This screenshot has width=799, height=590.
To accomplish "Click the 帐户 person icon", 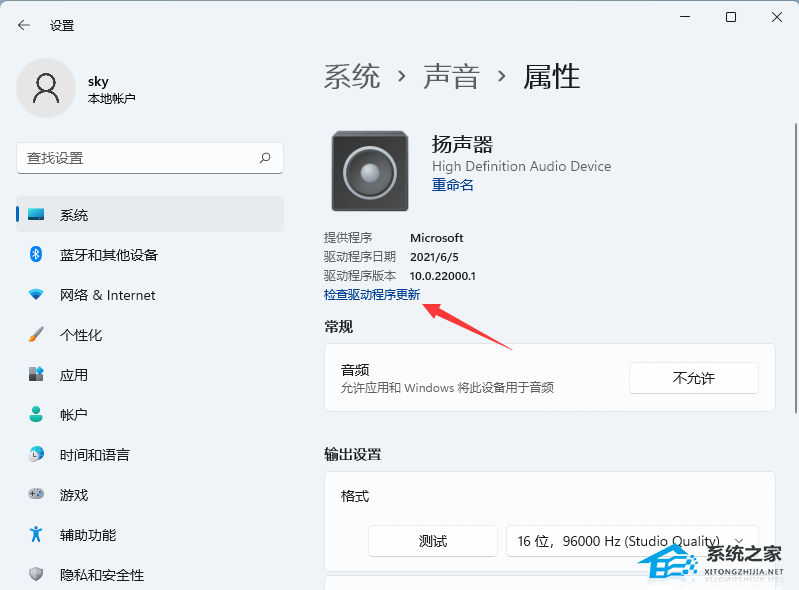I will tap(36, 414).
